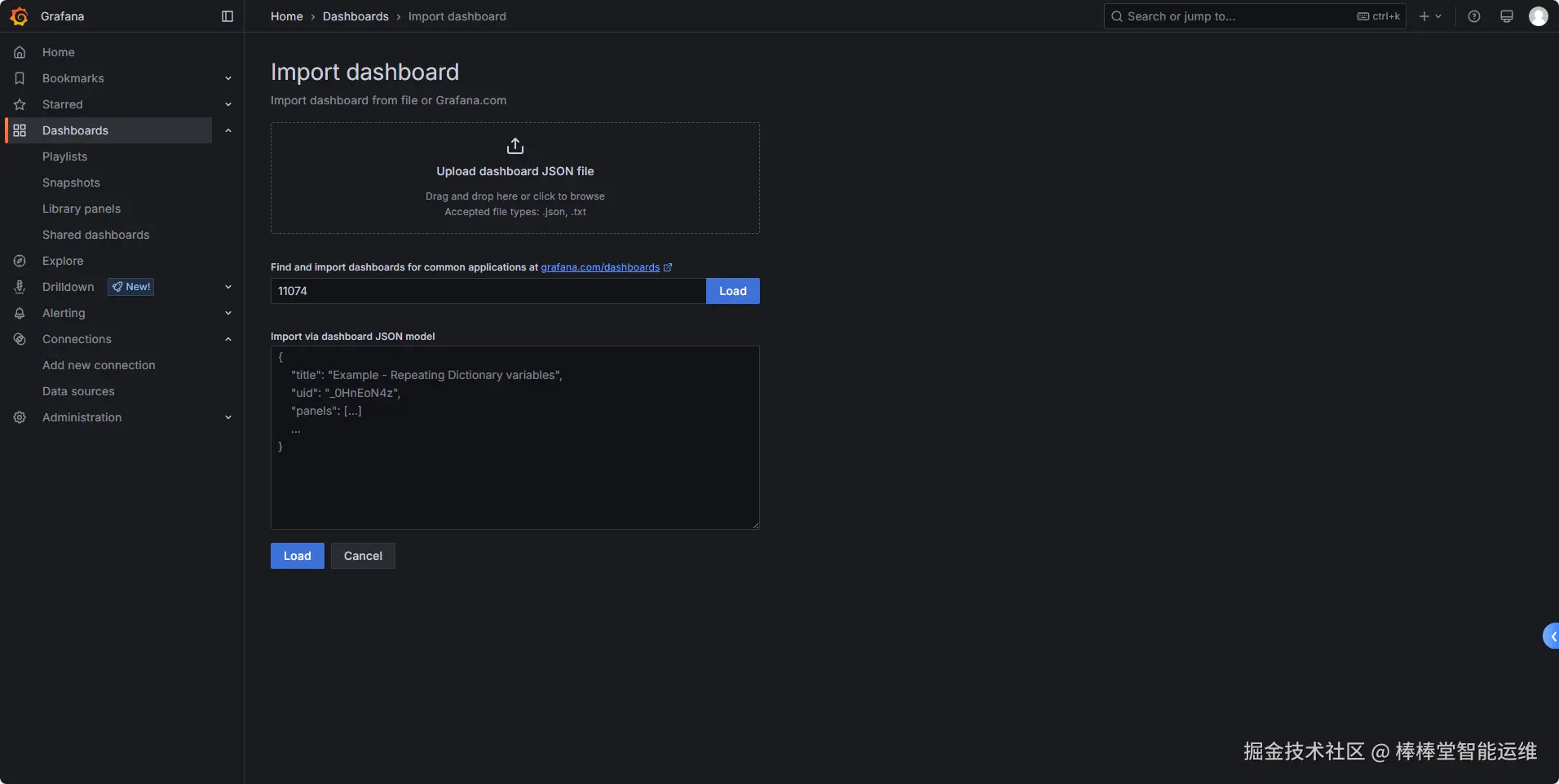The image size is (1559, 784).
Task: Open Shared dashboards in sidebar
Action: point(96,235)
